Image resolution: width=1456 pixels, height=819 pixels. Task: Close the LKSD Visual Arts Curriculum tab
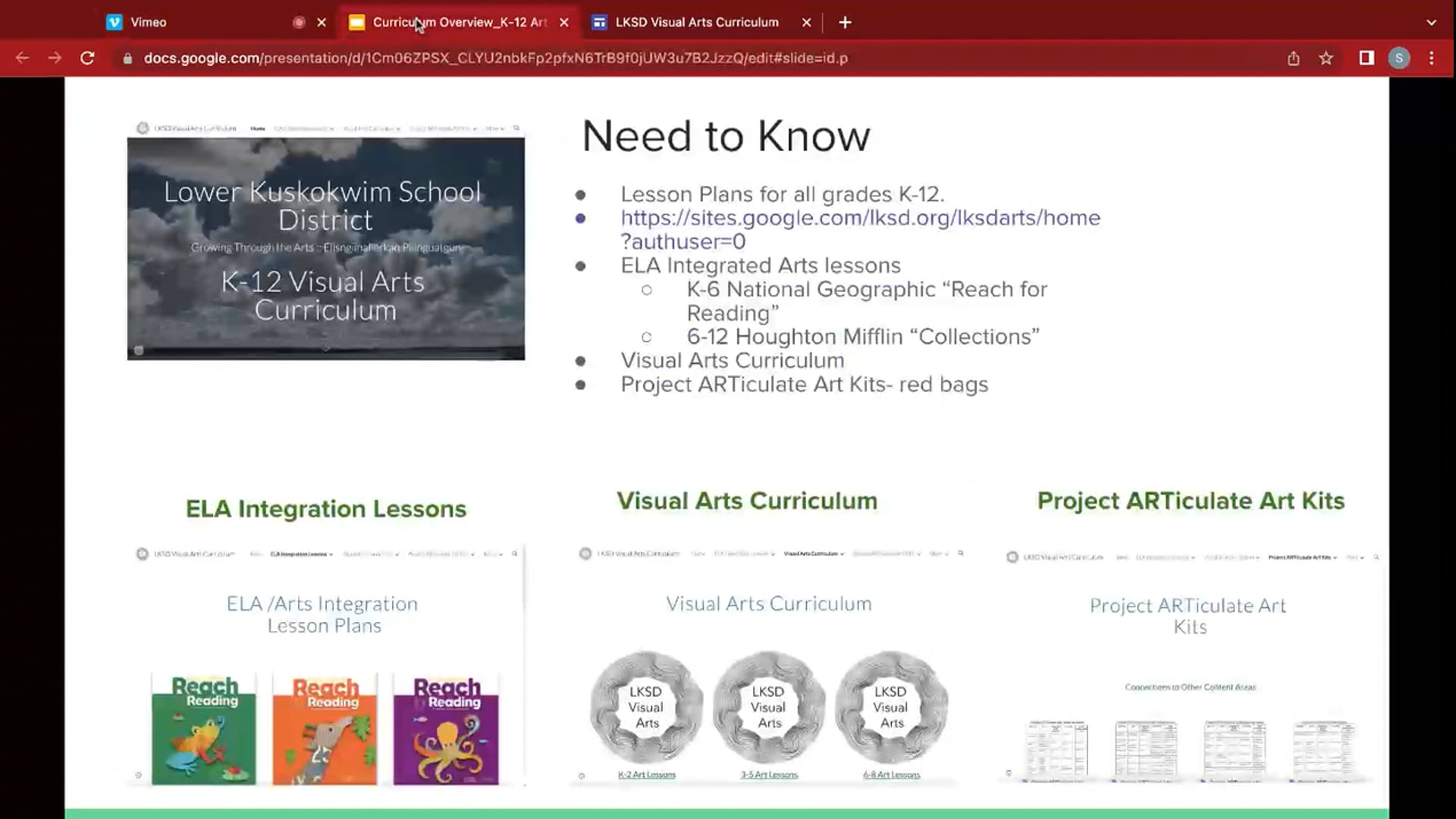coord(807,23)
